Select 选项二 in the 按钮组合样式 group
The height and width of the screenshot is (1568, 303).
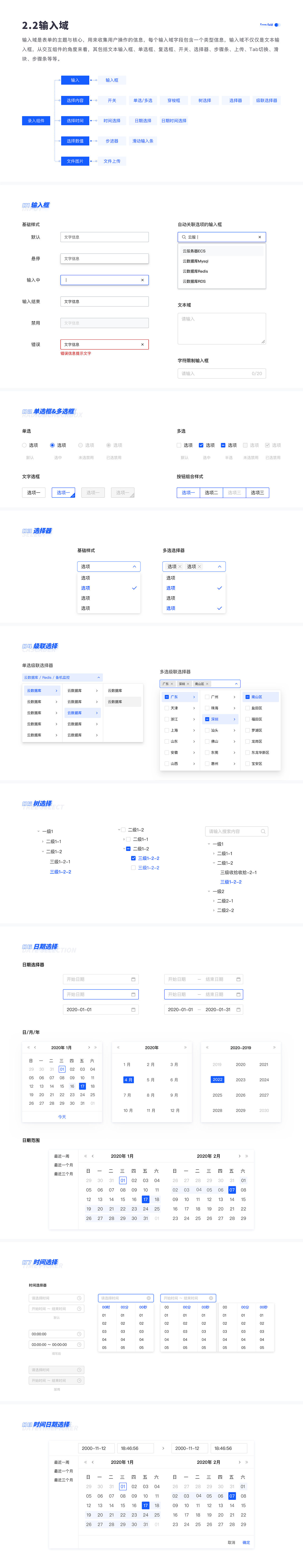[x=211, y=493]
